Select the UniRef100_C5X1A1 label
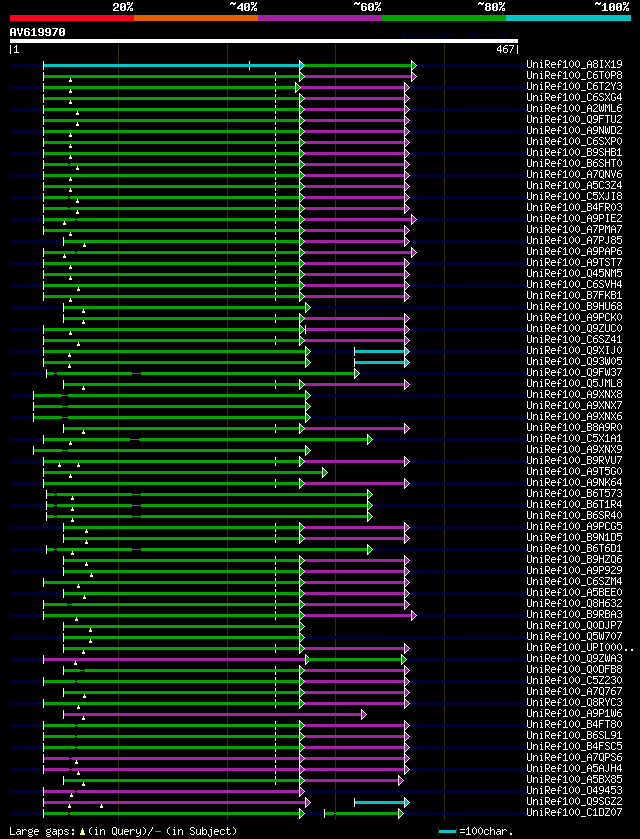640x839 pixels. point(574,438)
